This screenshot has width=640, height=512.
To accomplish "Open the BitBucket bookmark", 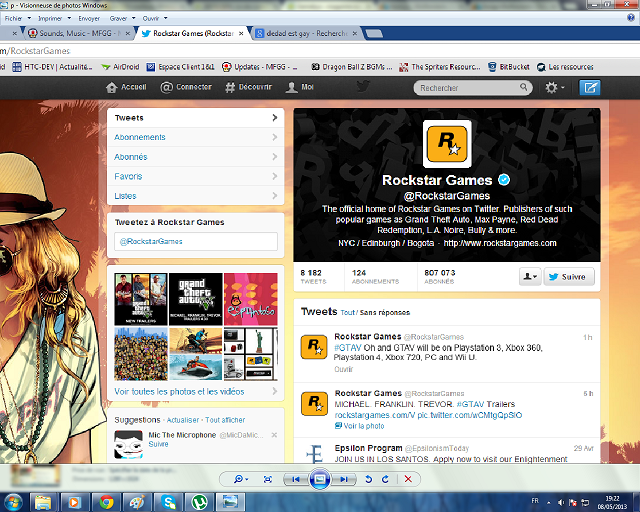I will pos(509,67).
